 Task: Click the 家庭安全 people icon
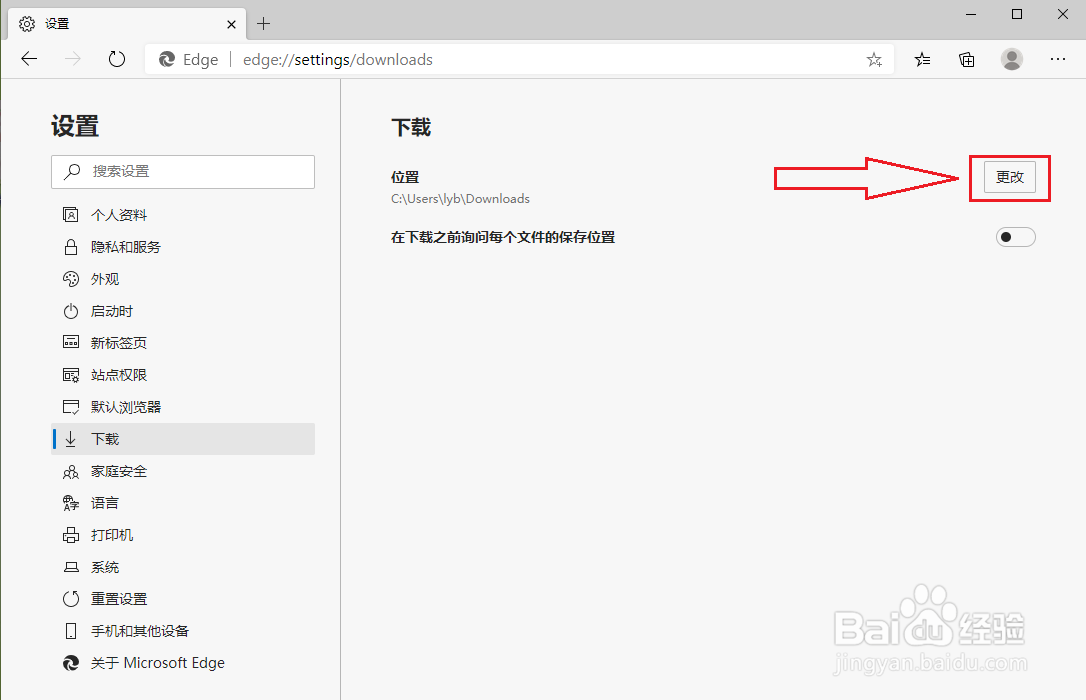(x=71, y=472)
